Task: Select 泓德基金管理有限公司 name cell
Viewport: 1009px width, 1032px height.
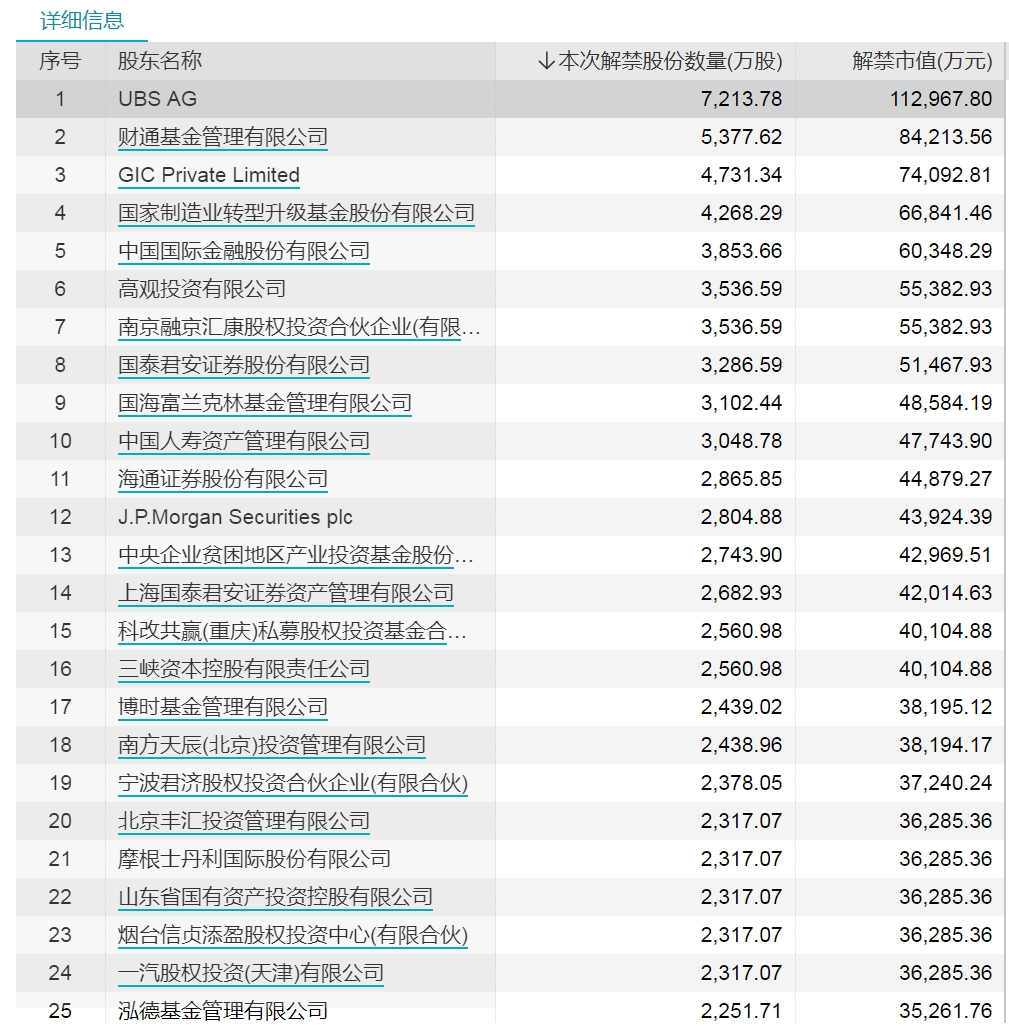Action: (223, 1011)
